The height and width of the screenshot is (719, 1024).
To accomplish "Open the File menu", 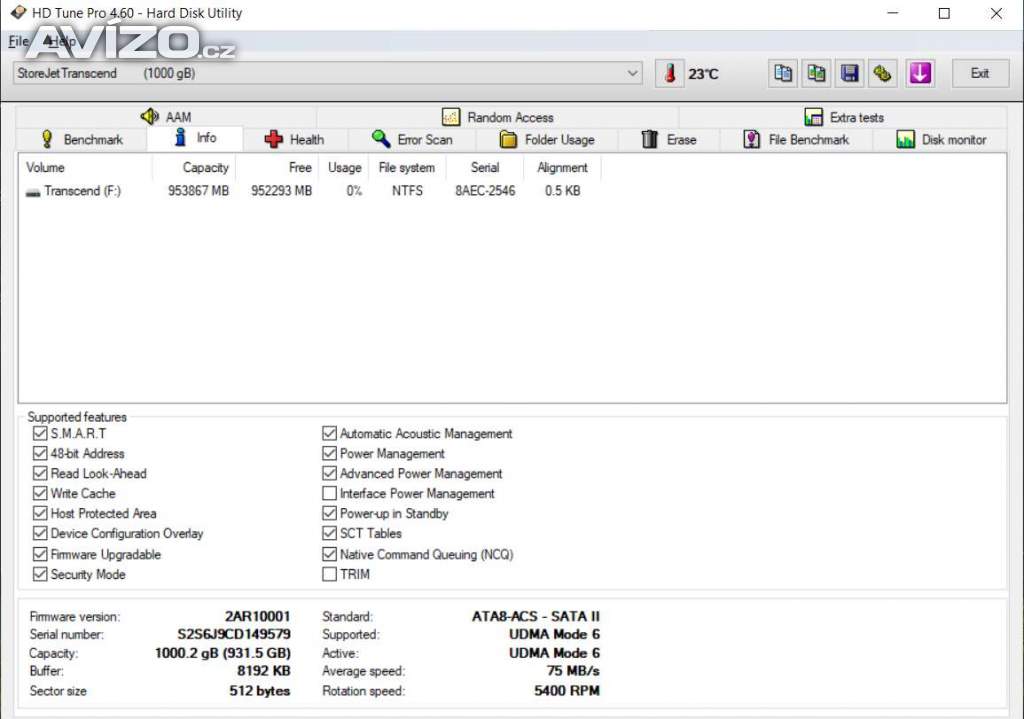I will pos(18,41).
